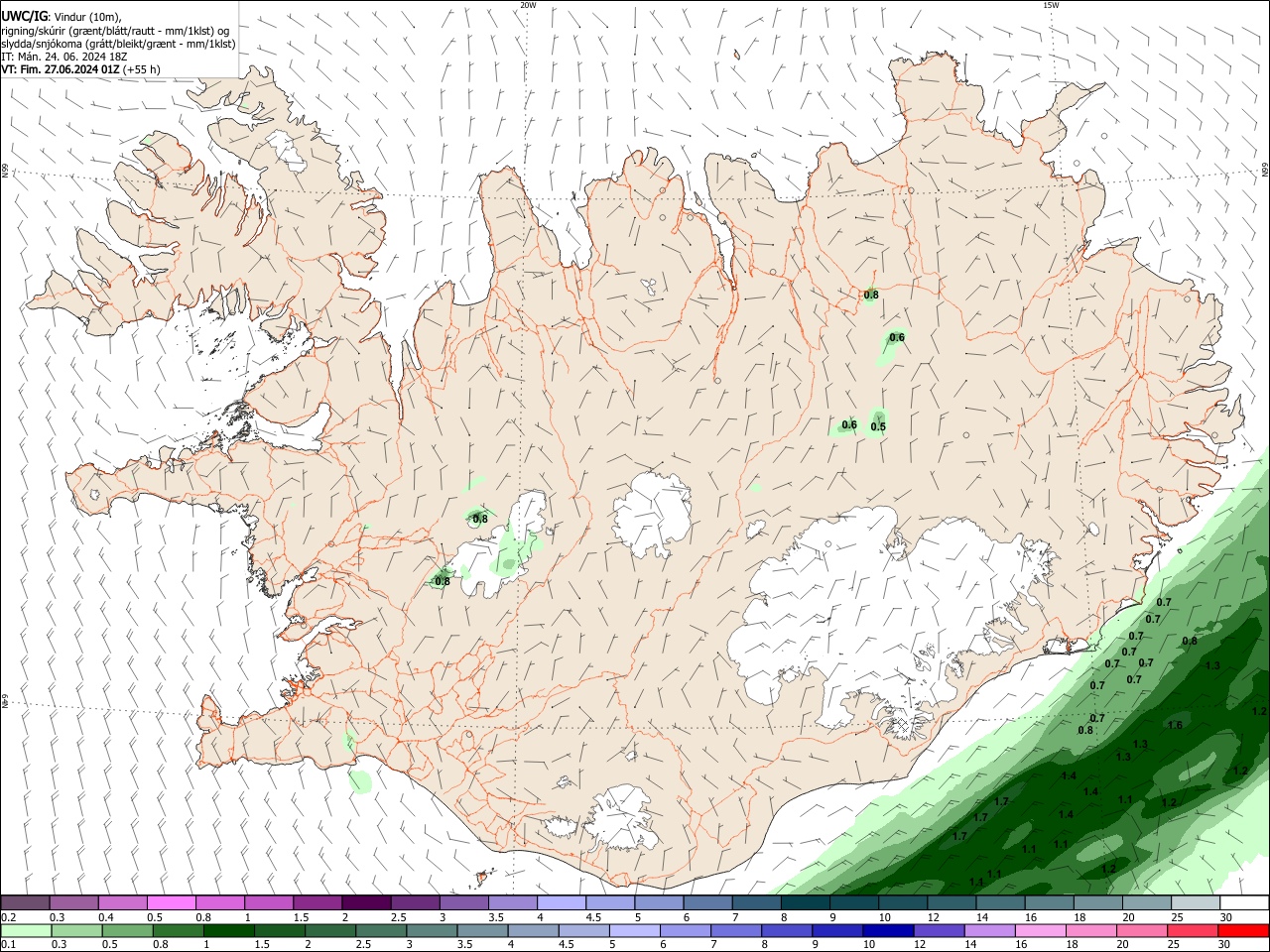Select the 'IT: Mán. 24. 06. 2024 18Z' line
1270x952 pixels.
point(64,57)
